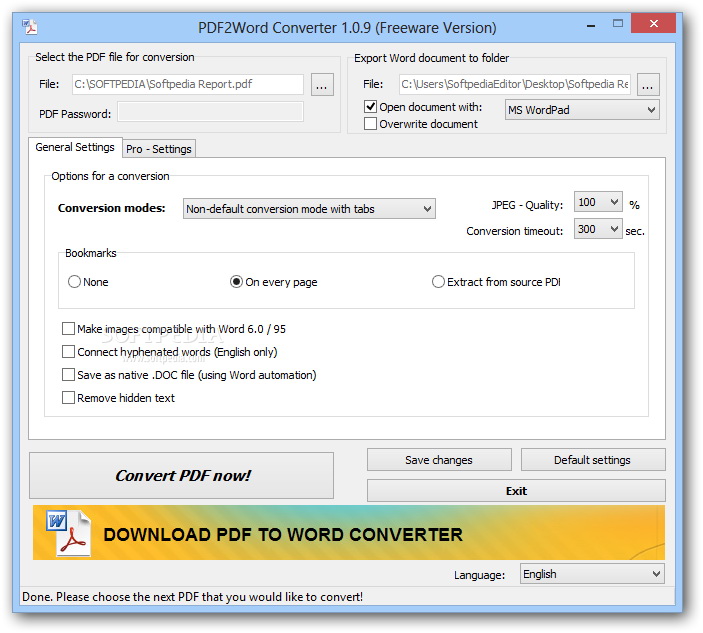Click the 'JPEG - Quality:' label
This screenshot has height=633, width=703.
click(x=527, y=205)
